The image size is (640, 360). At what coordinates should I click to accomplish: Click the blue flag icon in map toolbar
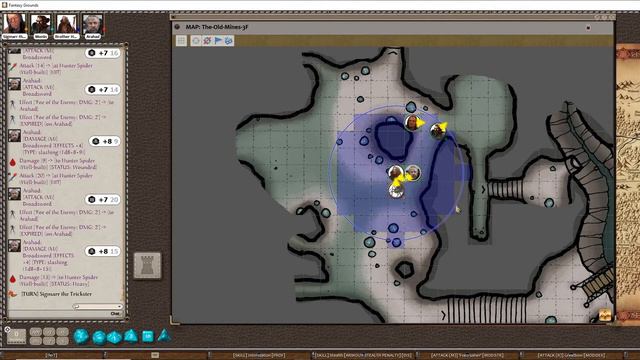(x=218, y=40)
